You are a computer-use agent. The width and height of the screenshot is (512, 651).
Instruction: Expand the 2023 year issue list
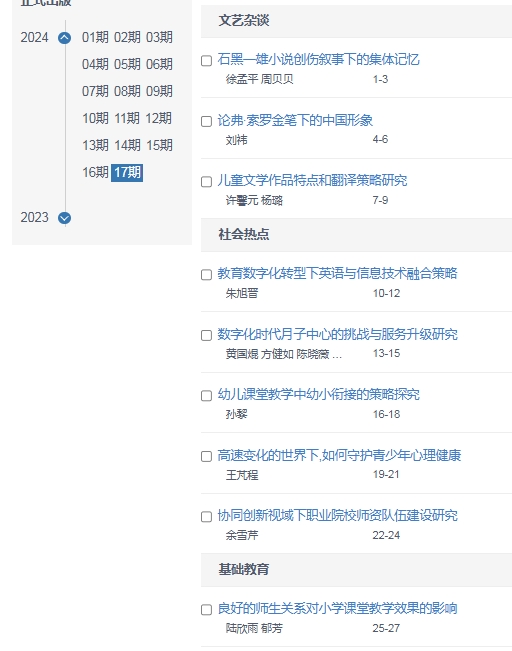tap(64, 218)
